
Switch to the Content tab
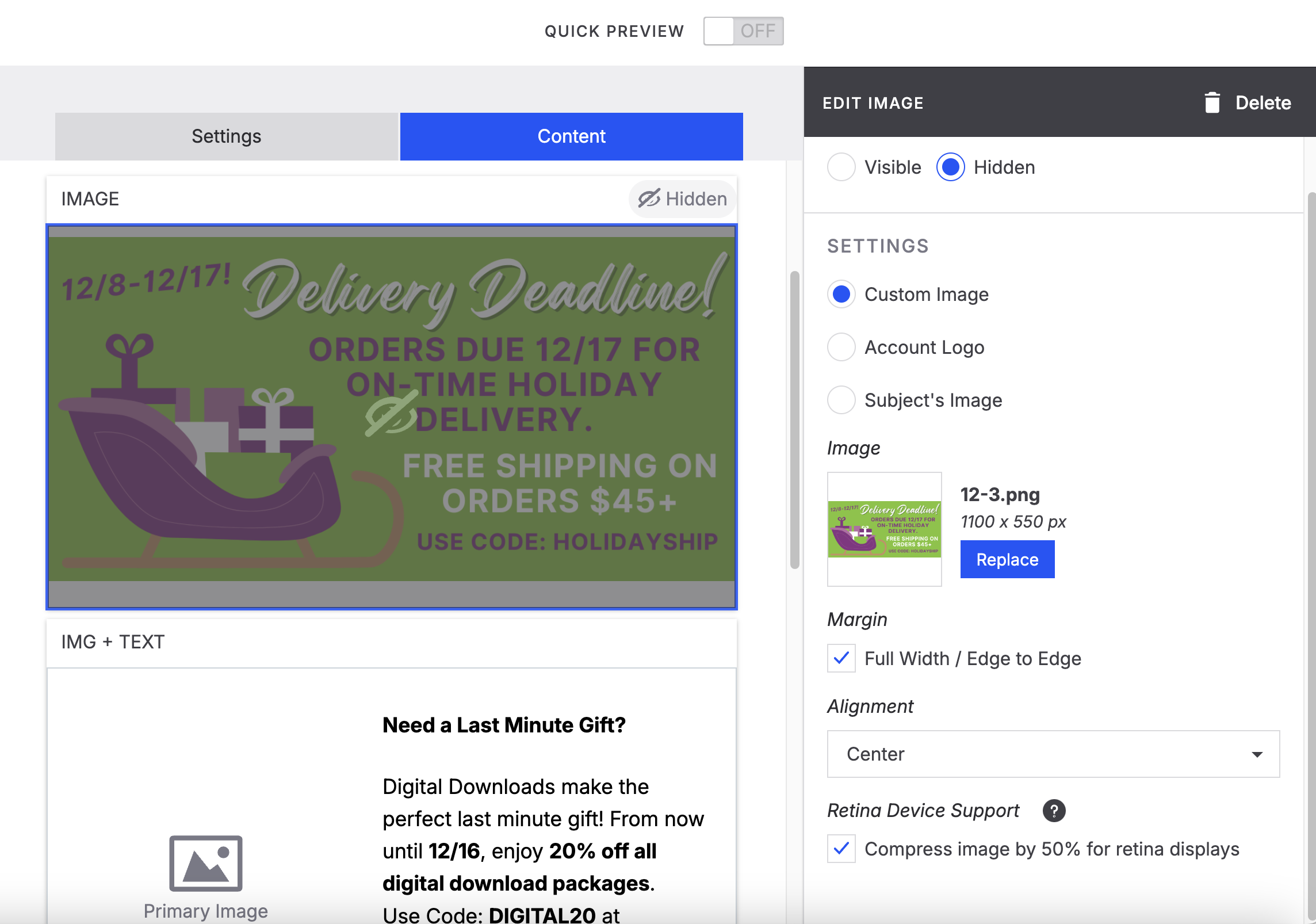point(571,136)
